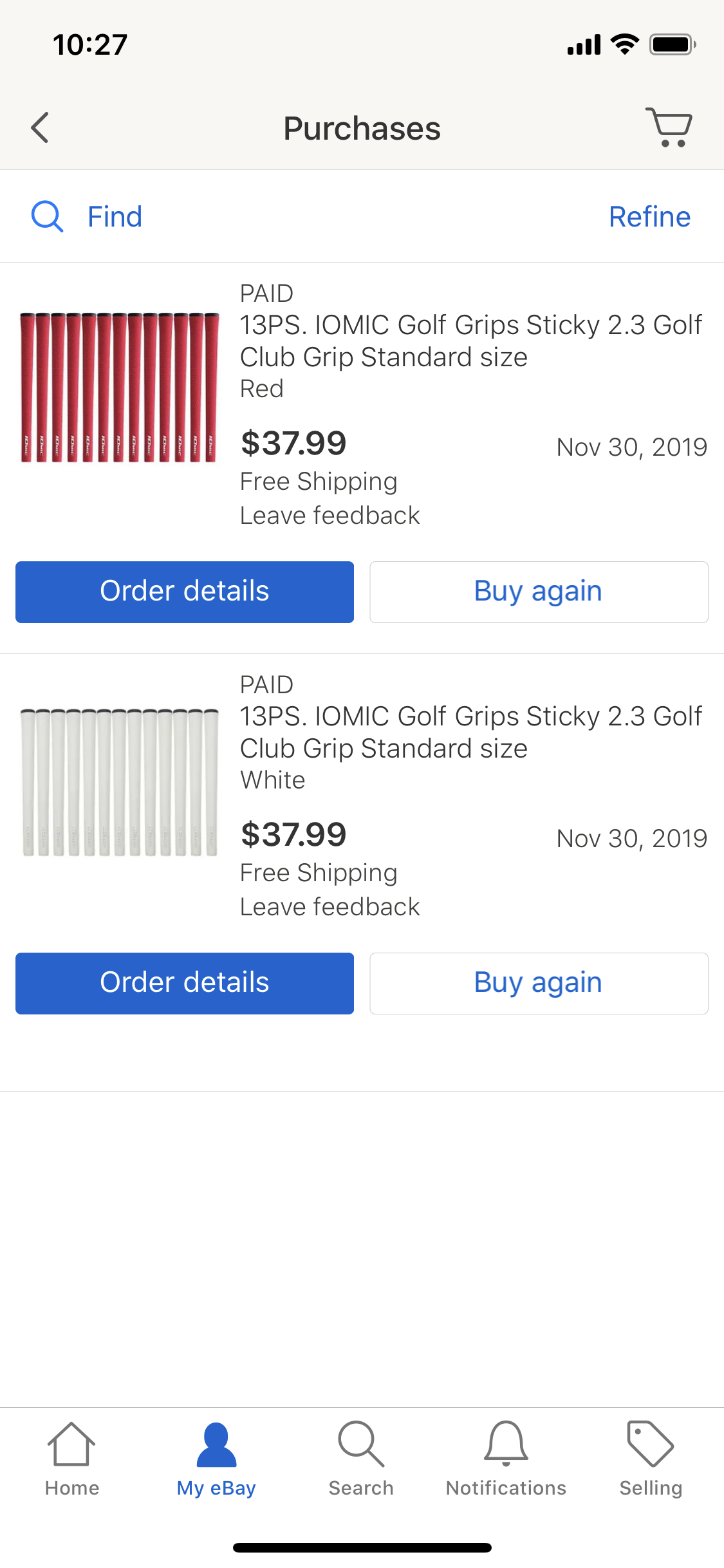Image resolution: width=724 pixels, height=1568 pixels.
Task: Switch to the Selling tab
Action: (651, 1459)
